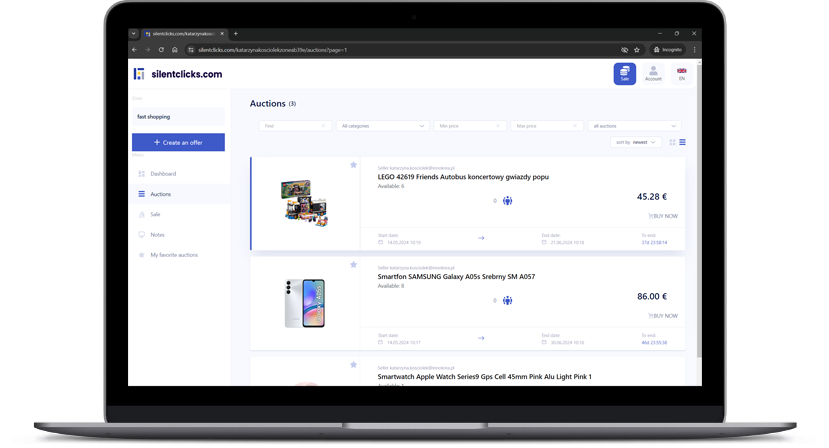Open a new browser tab
The image size is (829, 448).
(236, 33)
